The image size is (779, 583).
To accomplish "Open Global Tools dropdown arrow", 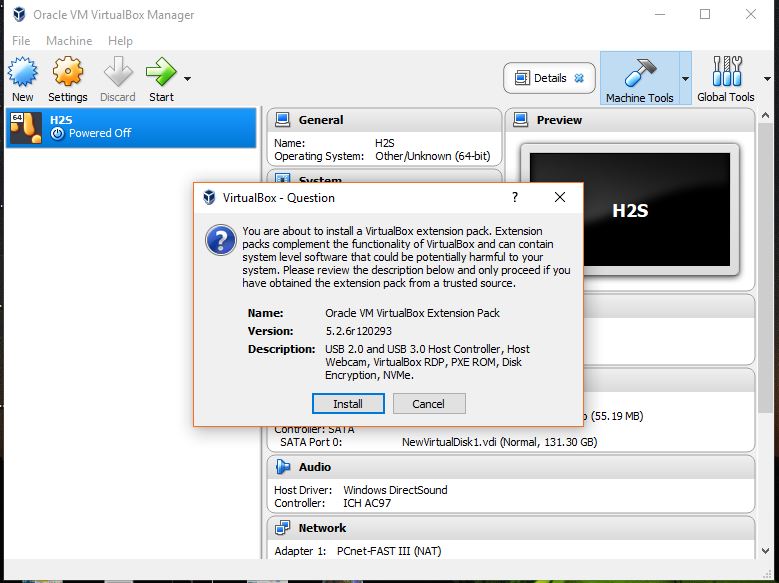I will tap(767, 79).
